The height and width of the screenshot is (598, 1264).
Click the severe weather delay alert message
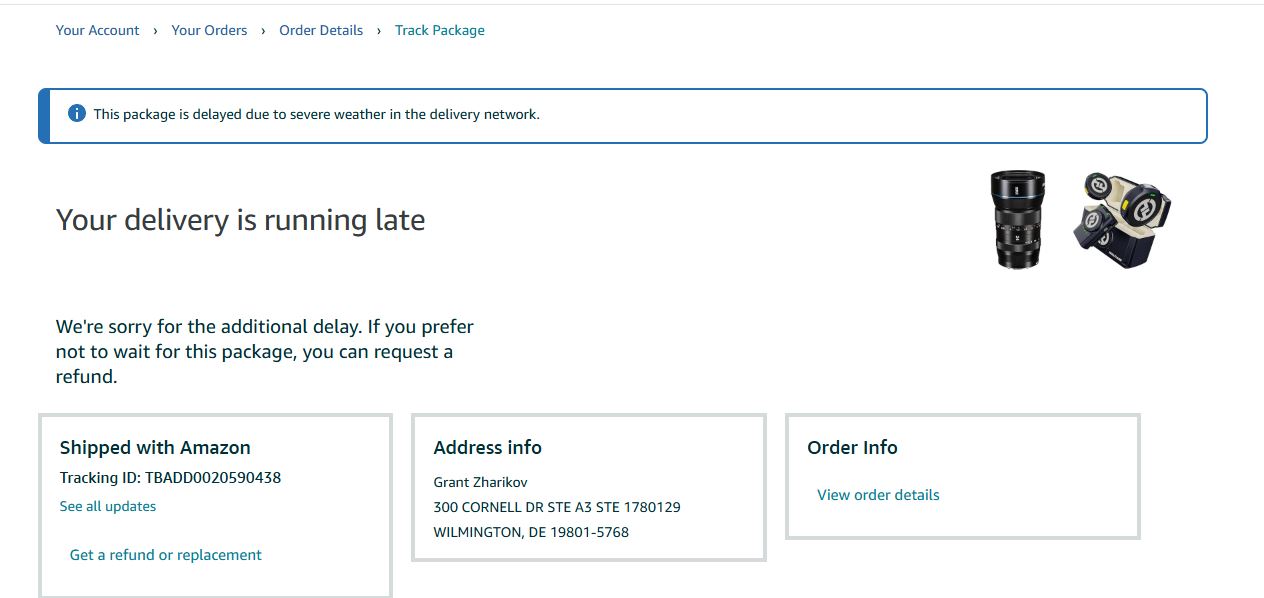tap(317, 114)
